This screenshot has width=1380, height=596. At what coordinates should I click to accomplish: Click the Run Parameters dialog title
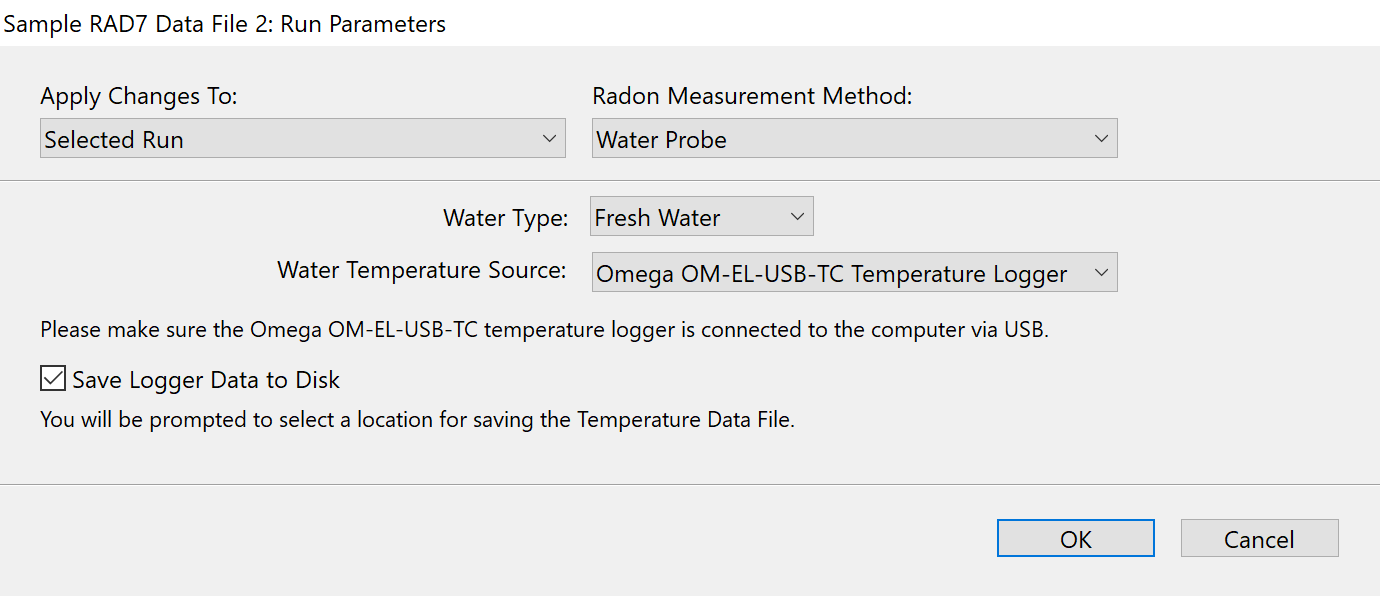[x=225, y=24]
